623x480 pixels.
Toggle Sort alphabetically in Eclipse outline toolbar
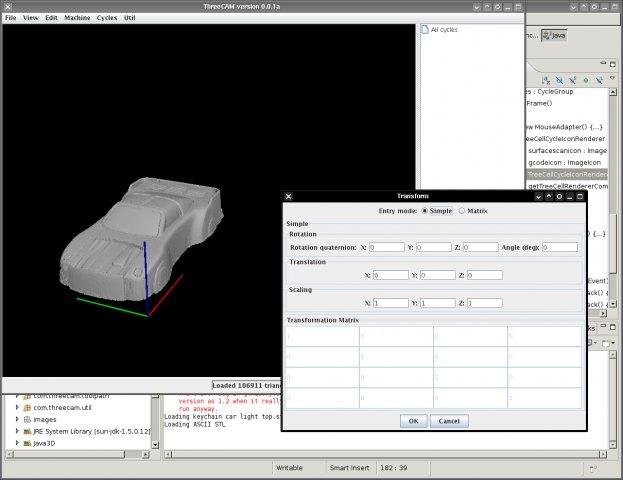[546, 80]
